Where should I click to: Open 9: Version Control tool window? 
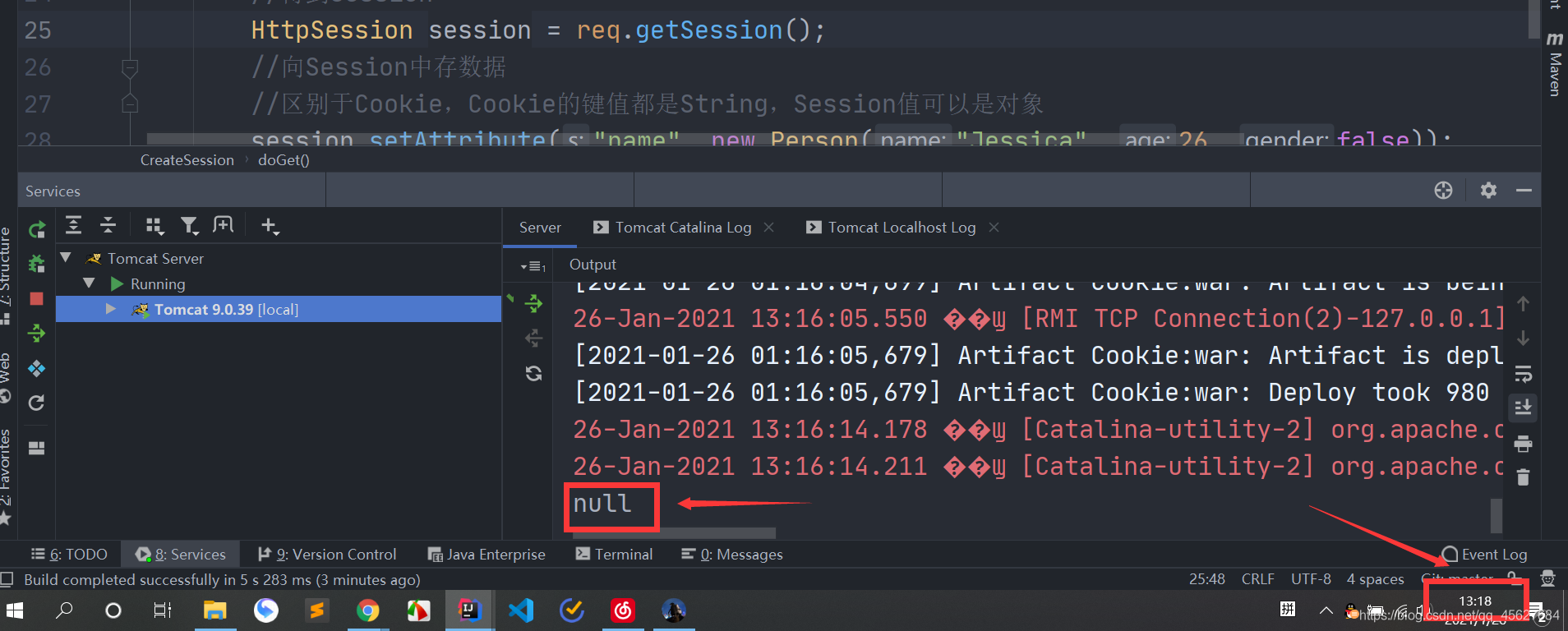pos(327,555)
